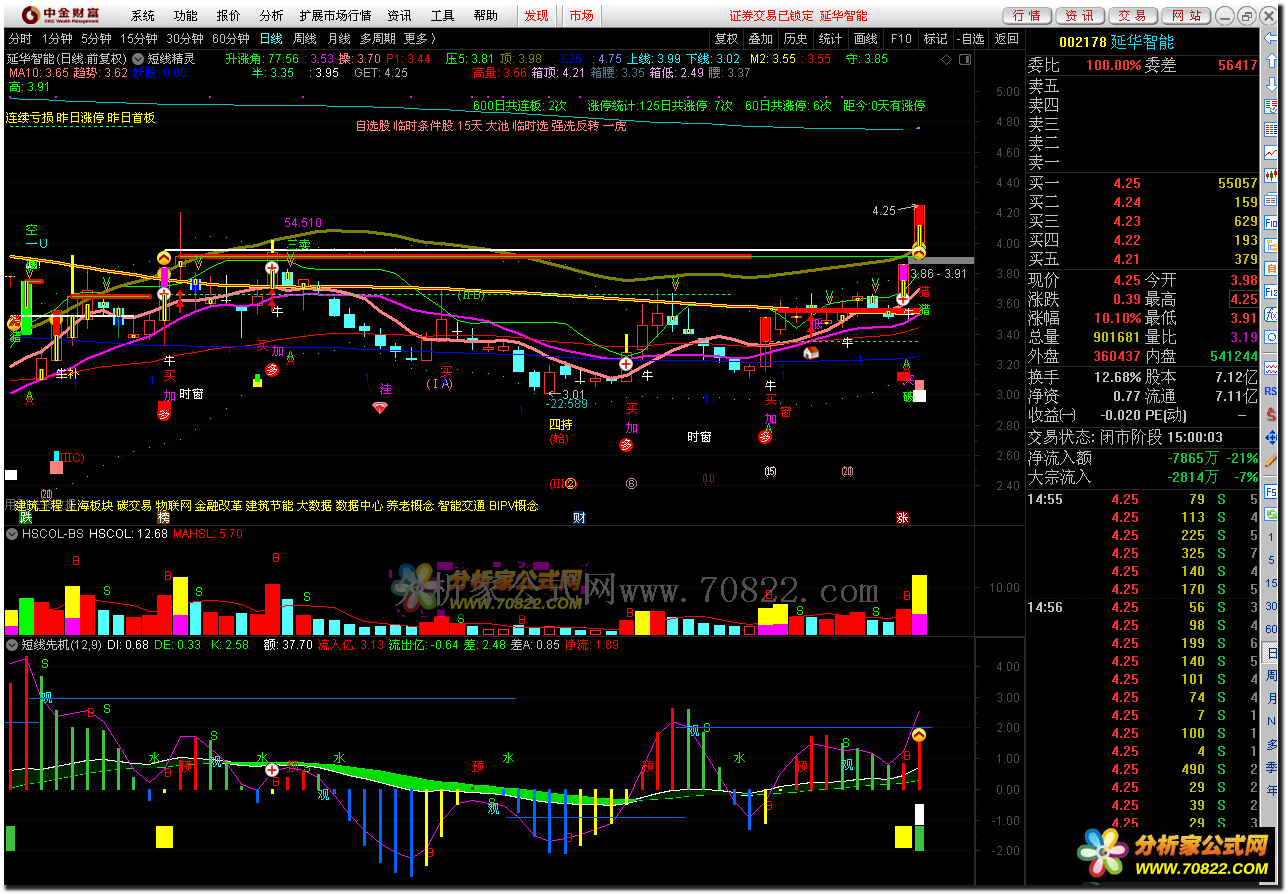The width and height of the screenshot is (1288, 894).
Task: Select the pencil drawing tool icon
Action: click(x=1271, y=460)
